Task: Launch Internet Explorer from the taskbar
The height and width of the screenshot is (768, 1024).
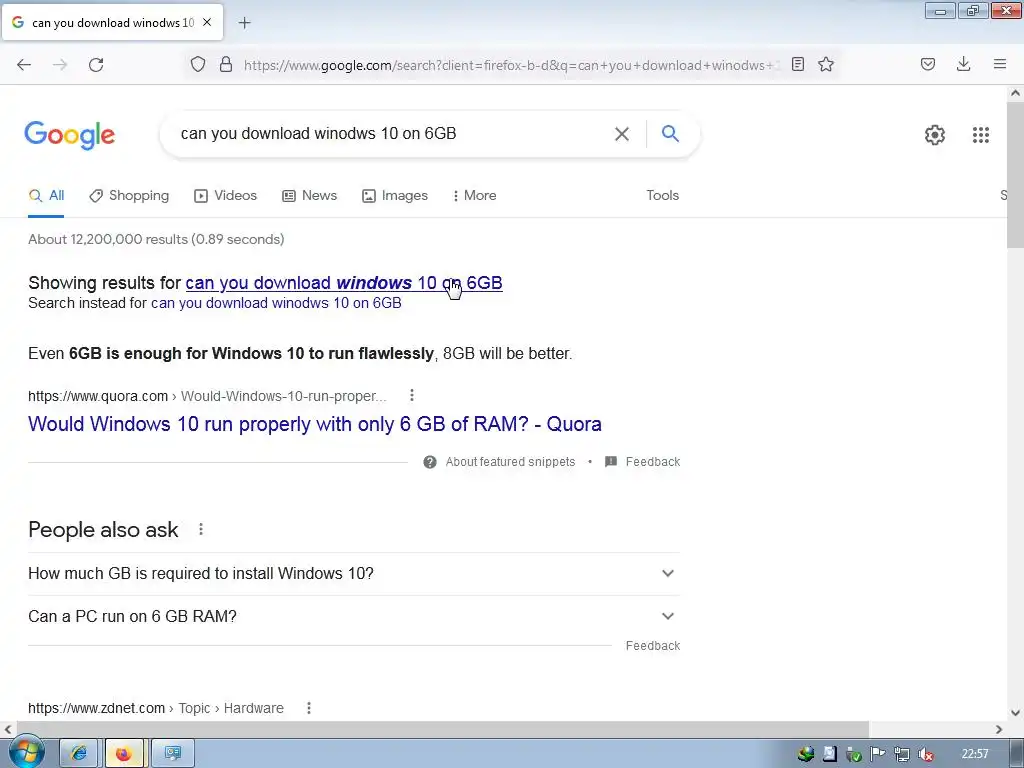Action: tap(79, 754)
